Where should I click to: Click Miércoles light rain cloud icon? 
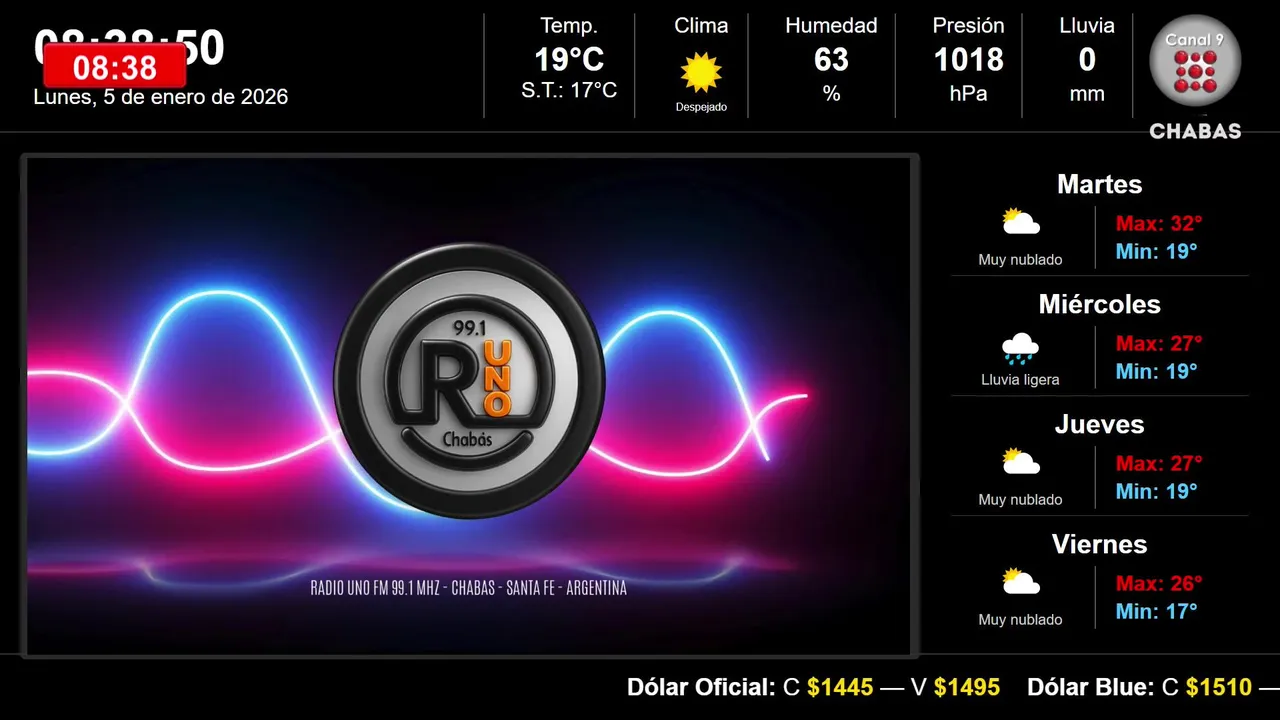pyautogui.click(x=1020, y=348)
